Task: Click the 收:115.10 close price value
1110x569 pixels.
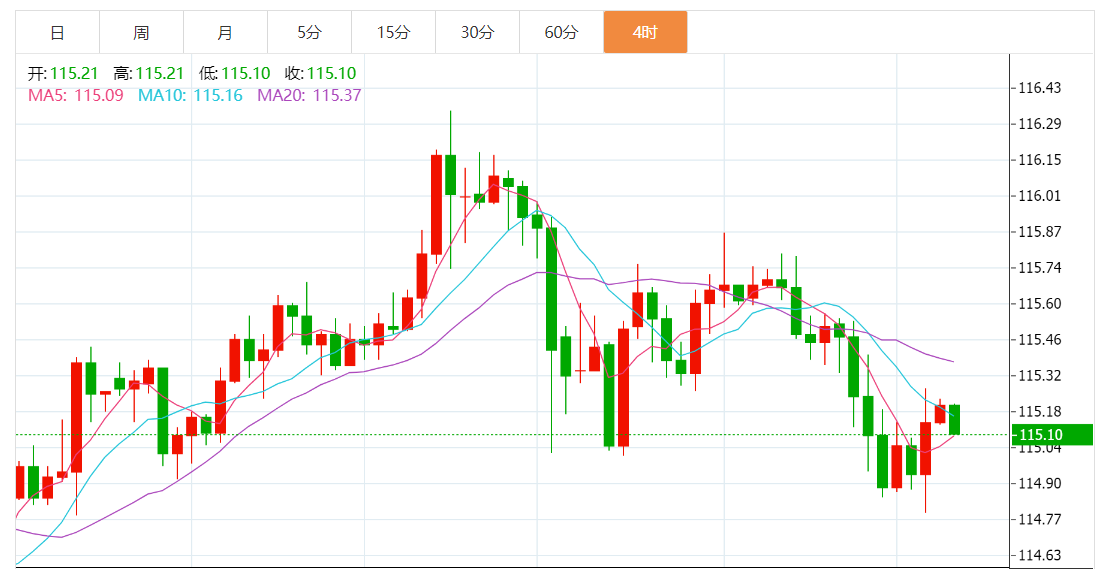Action: (x=321, y=74)
